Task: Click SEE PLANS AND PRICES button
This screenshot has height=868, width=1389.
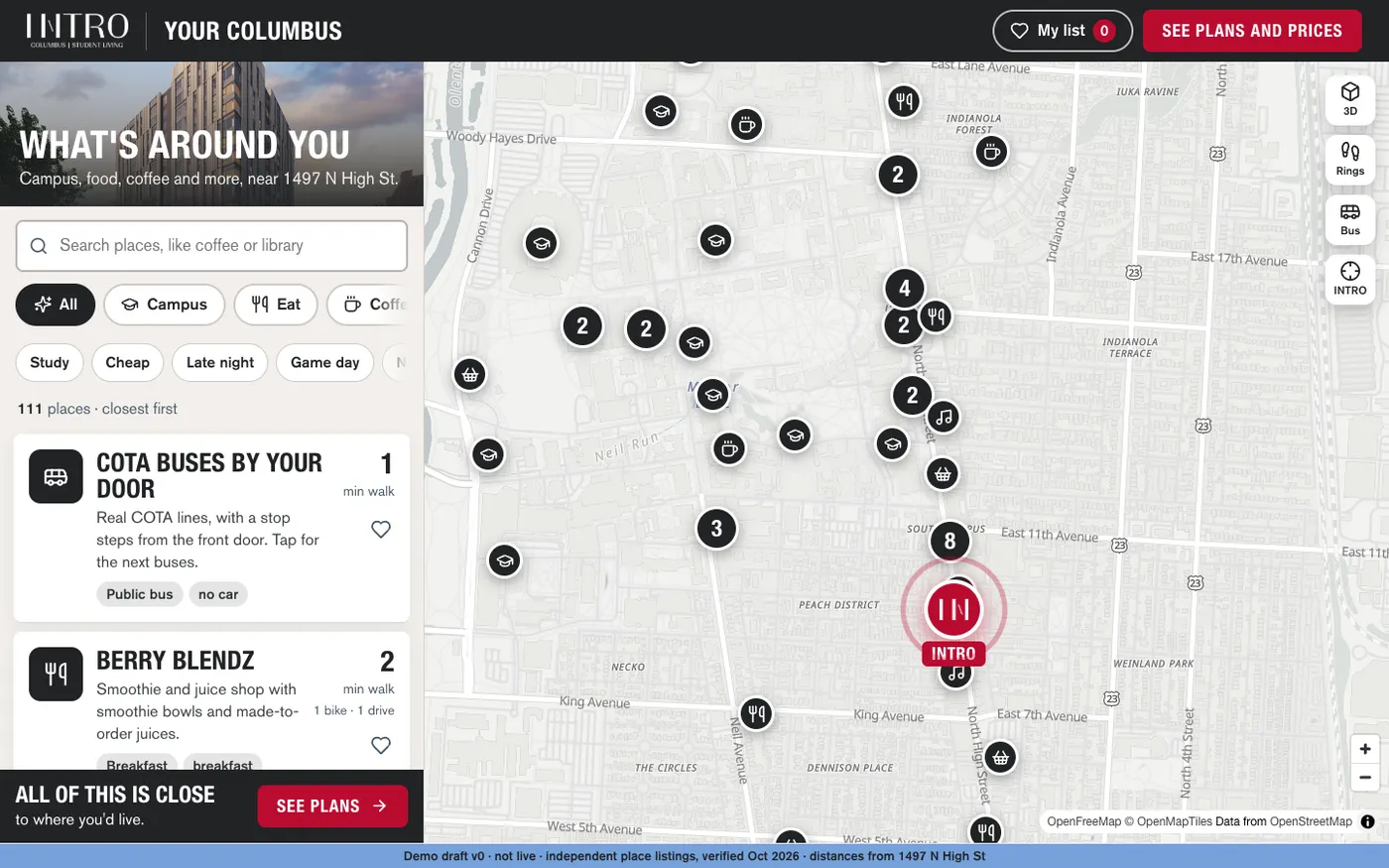Action: pyautogui.click(x=1252, y=31)
